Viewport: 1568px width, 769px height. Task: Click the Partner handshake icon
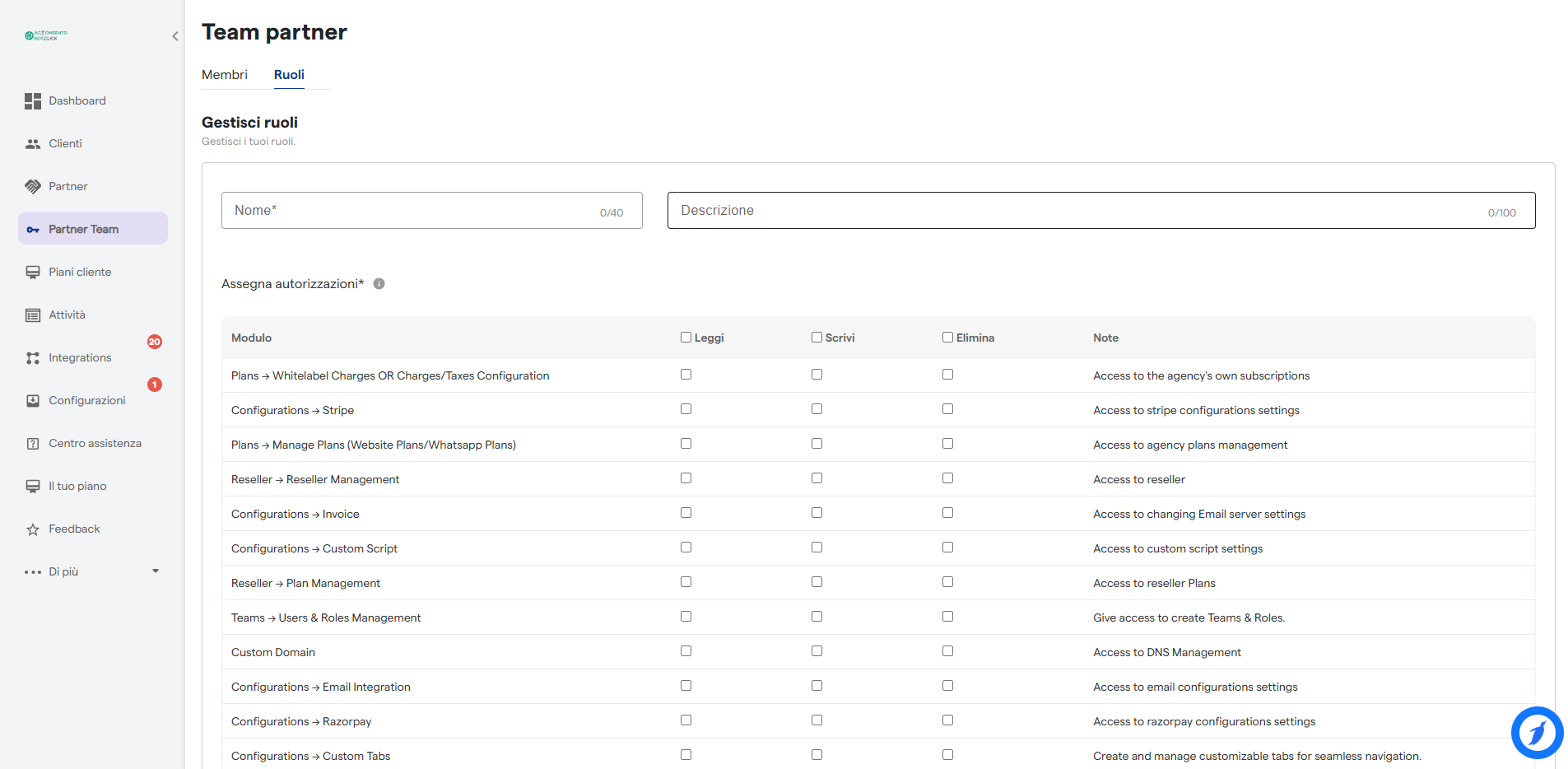33,187
